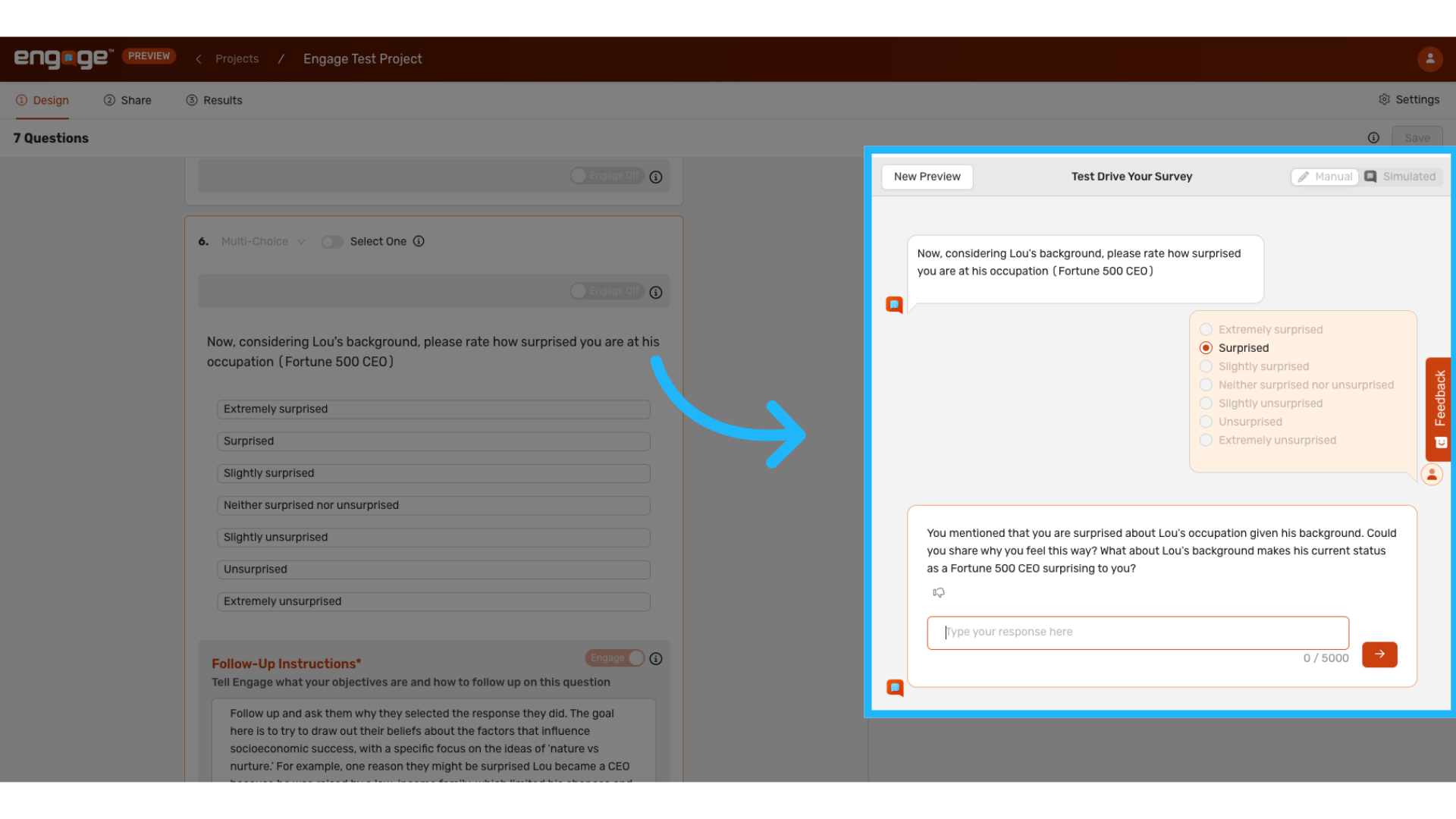Screen dimensions: 1456x819
Task: Select Slightly unsurprised radio in preview
Action: point(1206,403)
